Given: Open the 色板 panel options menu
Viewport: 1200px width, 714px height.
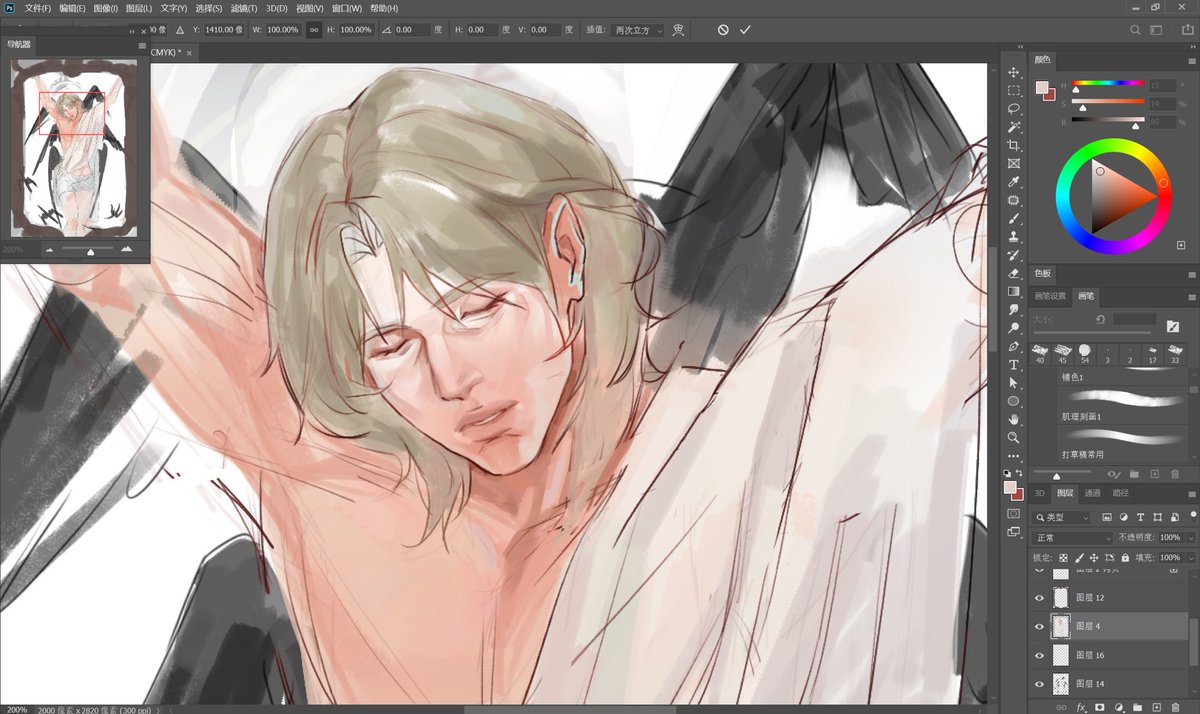Looking at the screenshot, I should 1191,273.
